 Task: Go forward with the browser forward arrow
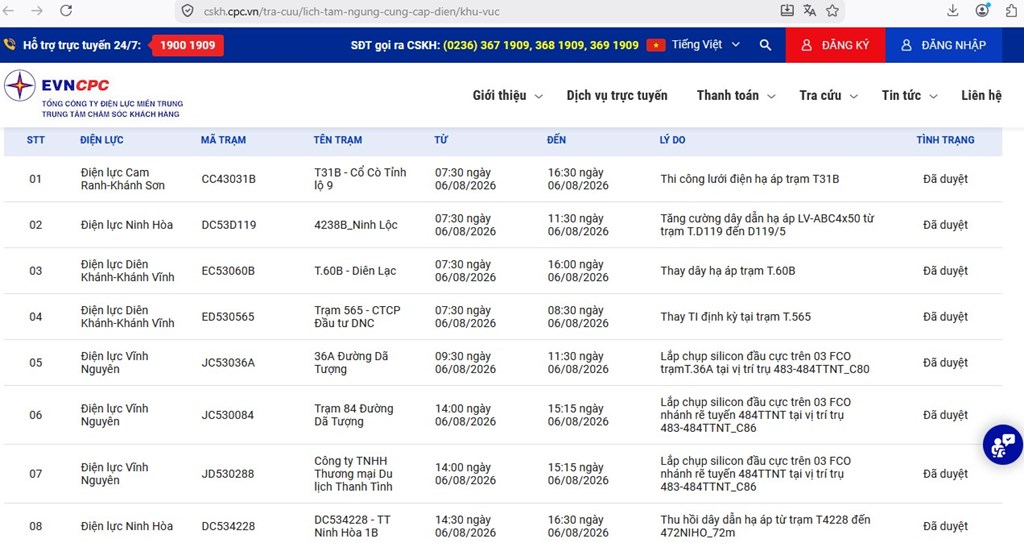coord(37,10)
